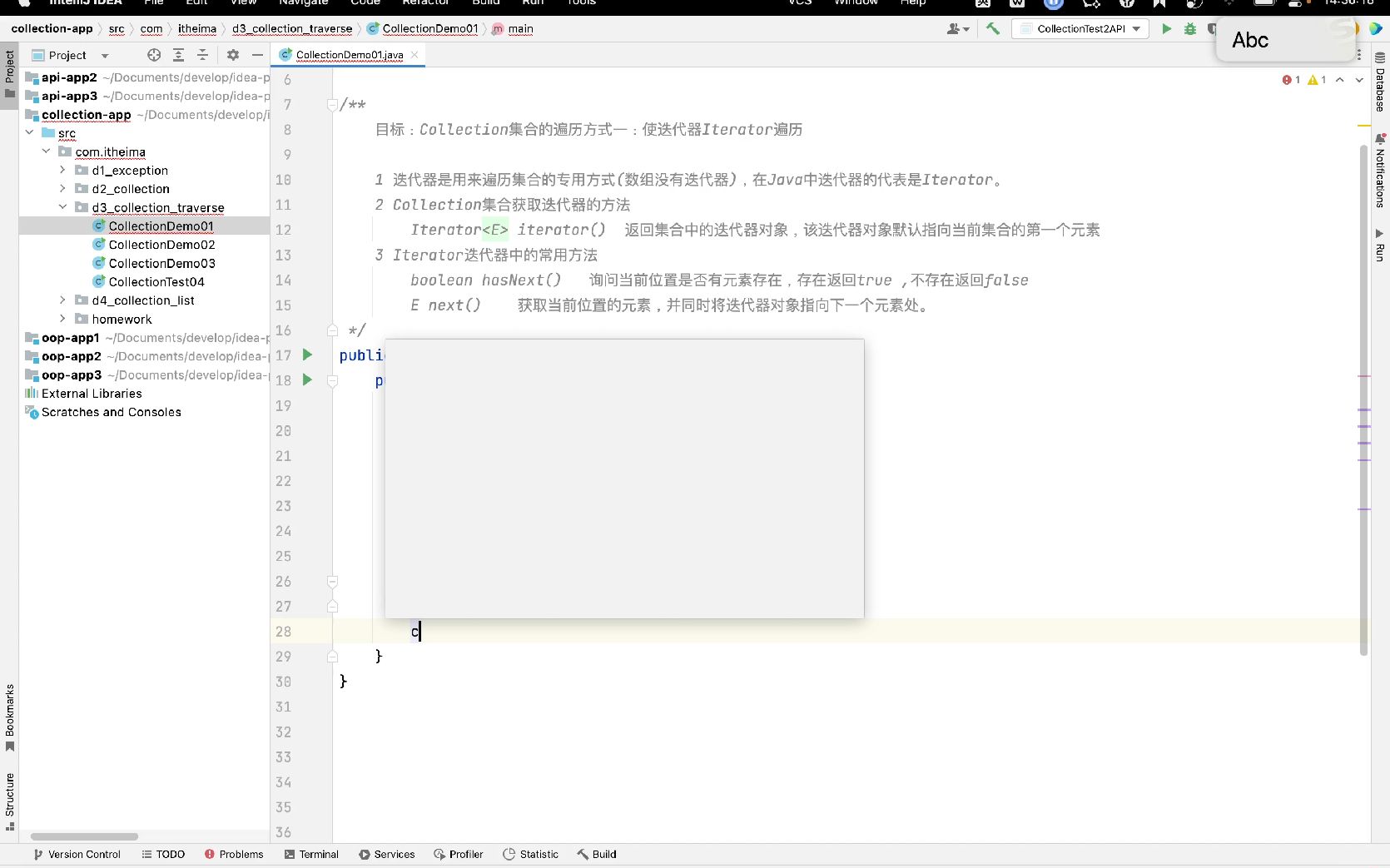The image size is (1390, 868).
Task: Collapse the src folder
Action: point(30,133)
